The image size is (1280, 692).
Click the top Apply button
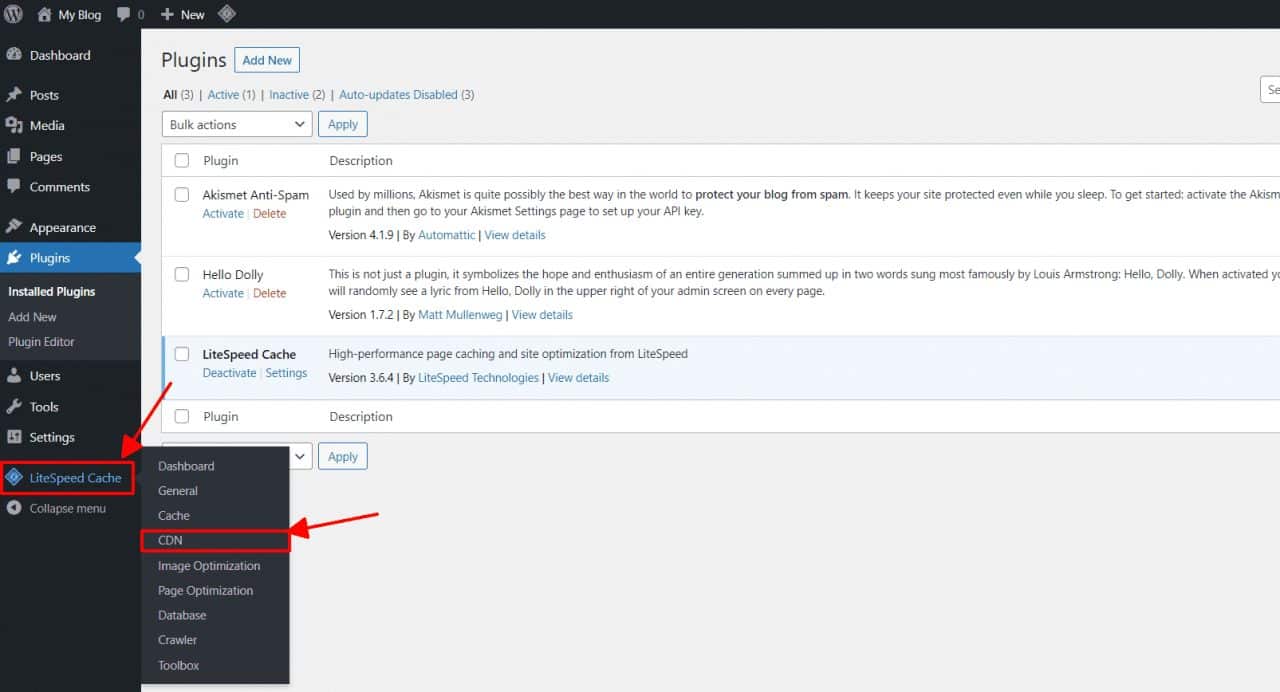pos(343,124)
